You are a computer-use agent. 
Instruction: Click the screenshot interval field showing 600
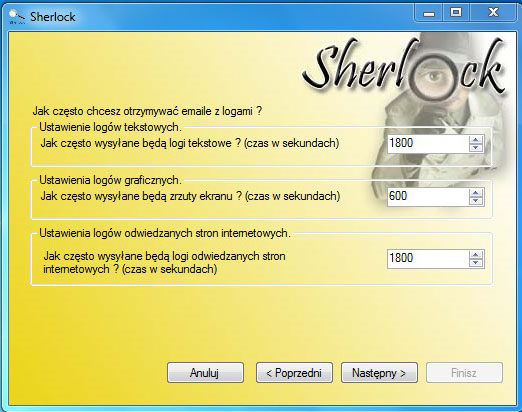(428, 196)
